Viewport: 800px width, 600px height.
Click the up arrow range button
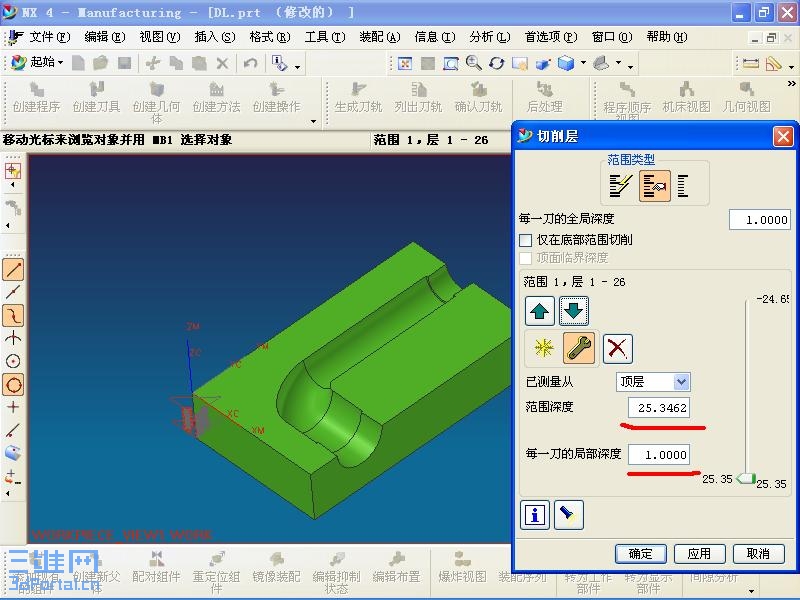click(x=539, y=311)
